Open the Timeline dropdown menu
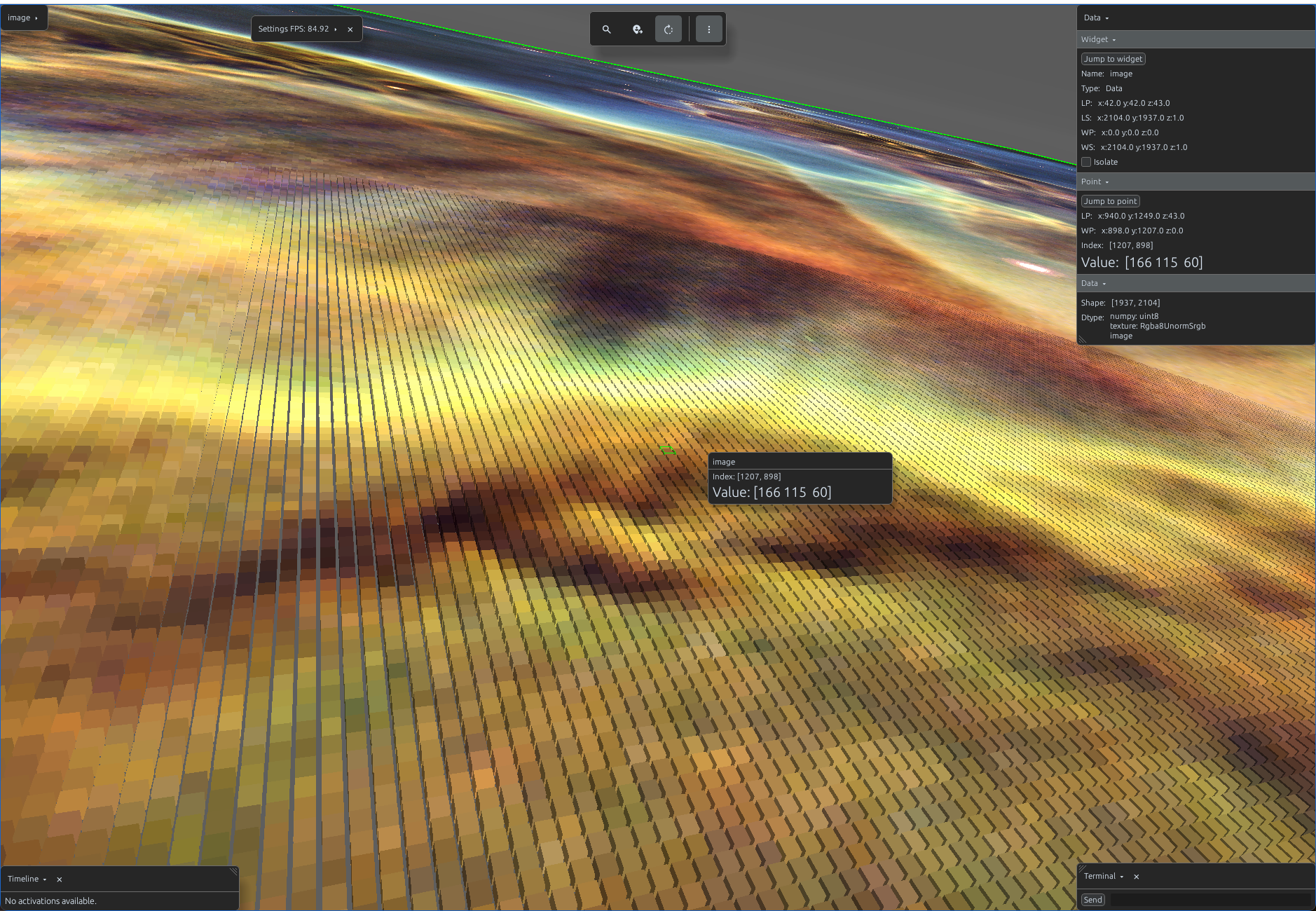 pos(27,879)
